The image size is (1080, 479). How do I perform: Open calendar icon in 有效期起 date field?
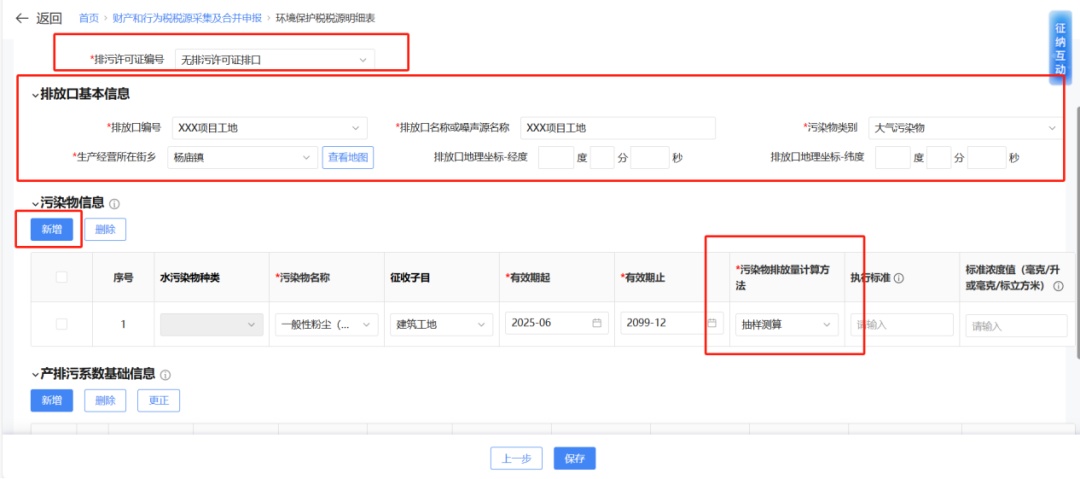[x=597, y=324]
